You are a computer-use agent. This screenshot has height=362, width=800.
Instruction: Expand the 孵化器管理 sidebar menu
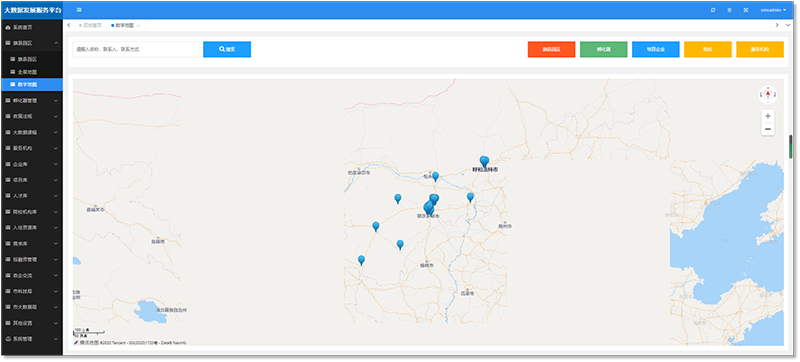point(32,100)
